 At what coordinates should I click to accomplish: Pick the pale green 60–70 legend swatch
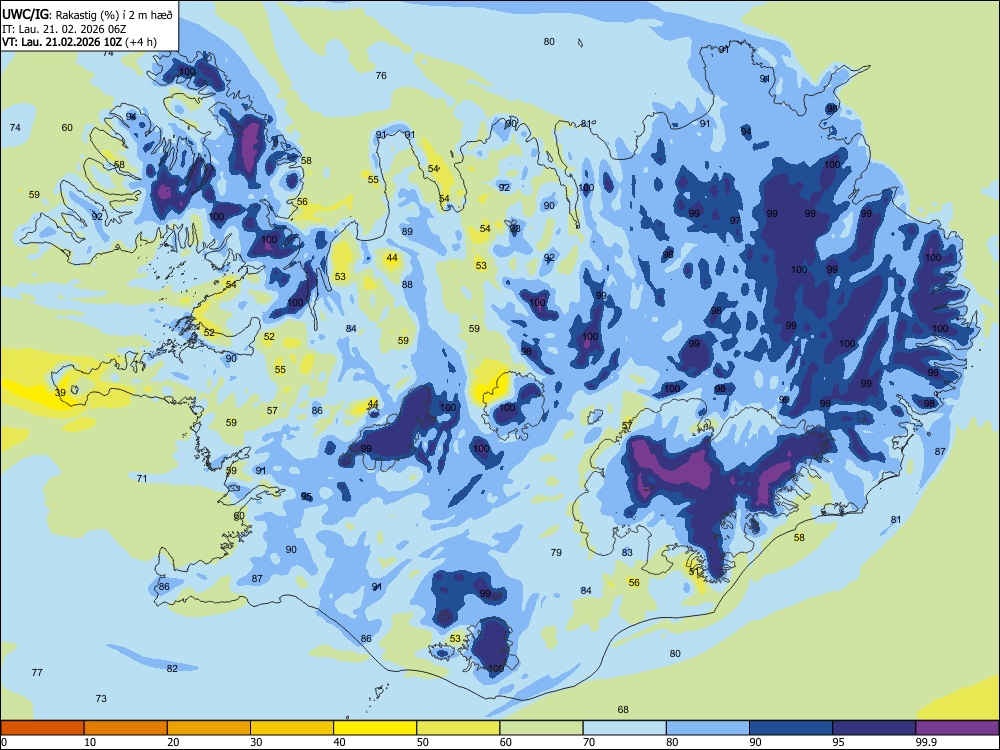tap(541, 728)
